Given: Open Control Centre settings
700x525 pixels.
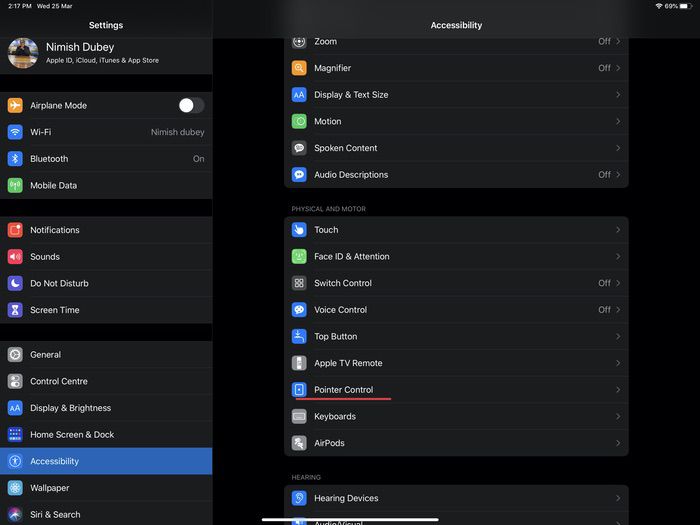Looking at the screenshot, I should [106, 381].
